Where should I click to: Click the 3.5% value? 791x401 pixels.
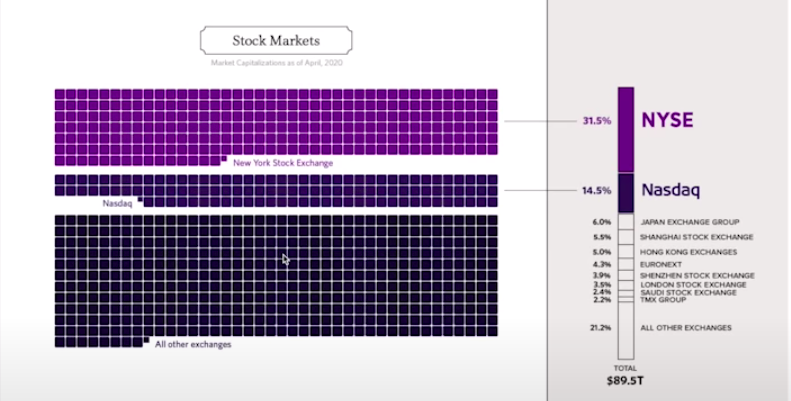(602, 285)
